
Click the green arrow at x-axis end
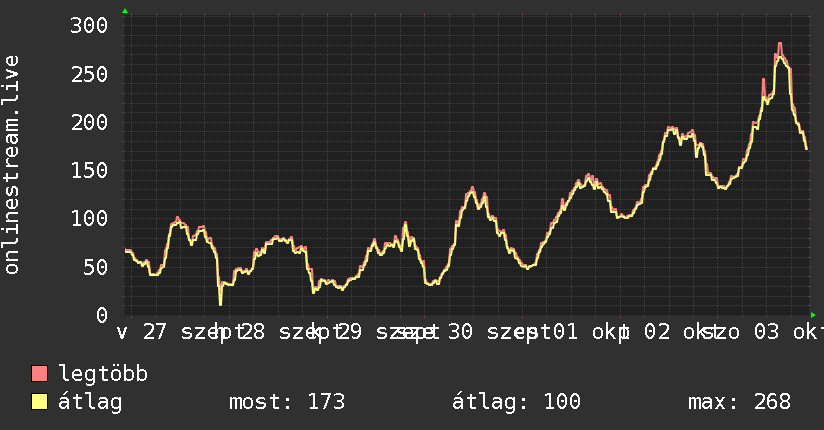(x=813, y=315)
